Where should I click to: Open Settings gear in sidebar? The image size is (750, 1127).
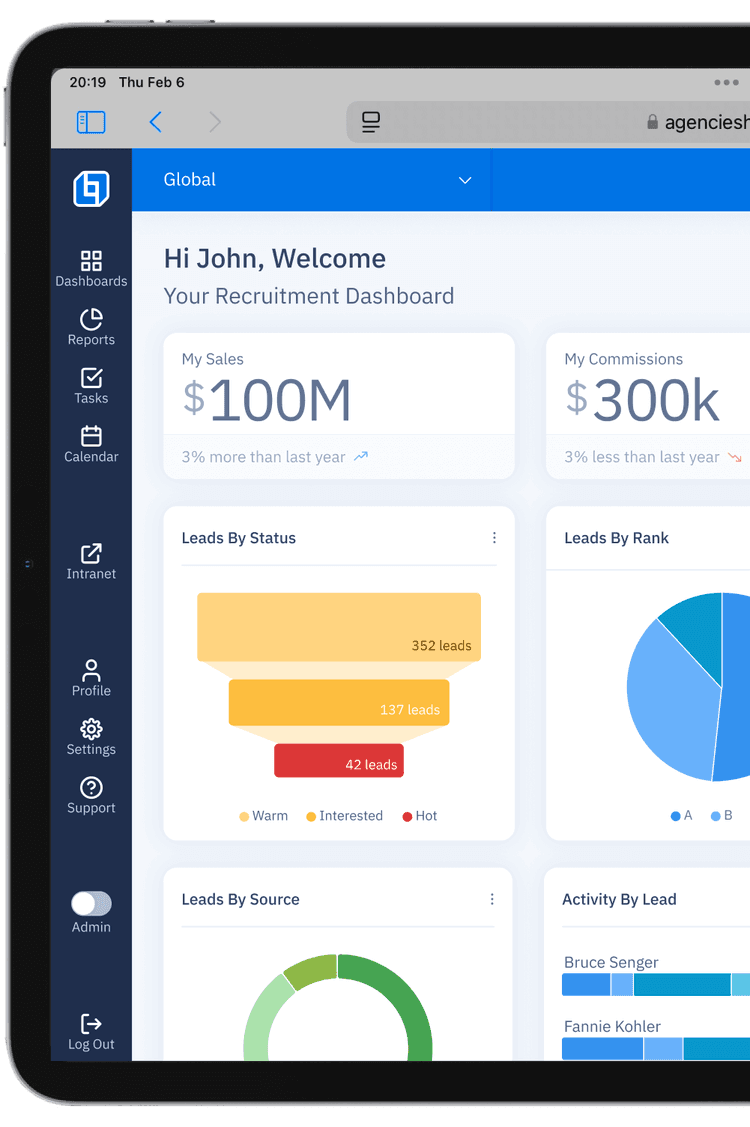(91, 729)
